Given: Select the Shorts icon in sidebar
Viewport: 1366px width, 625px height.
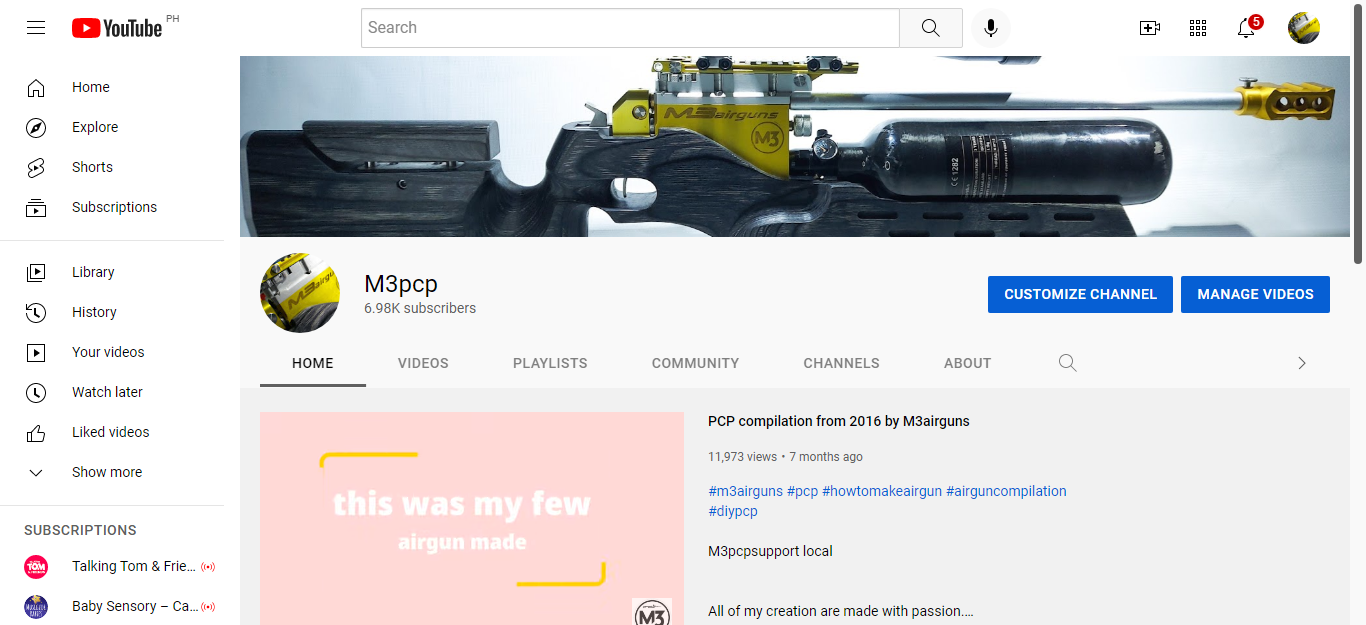Looking at the screenshot, I should click(x=36, y=167).
